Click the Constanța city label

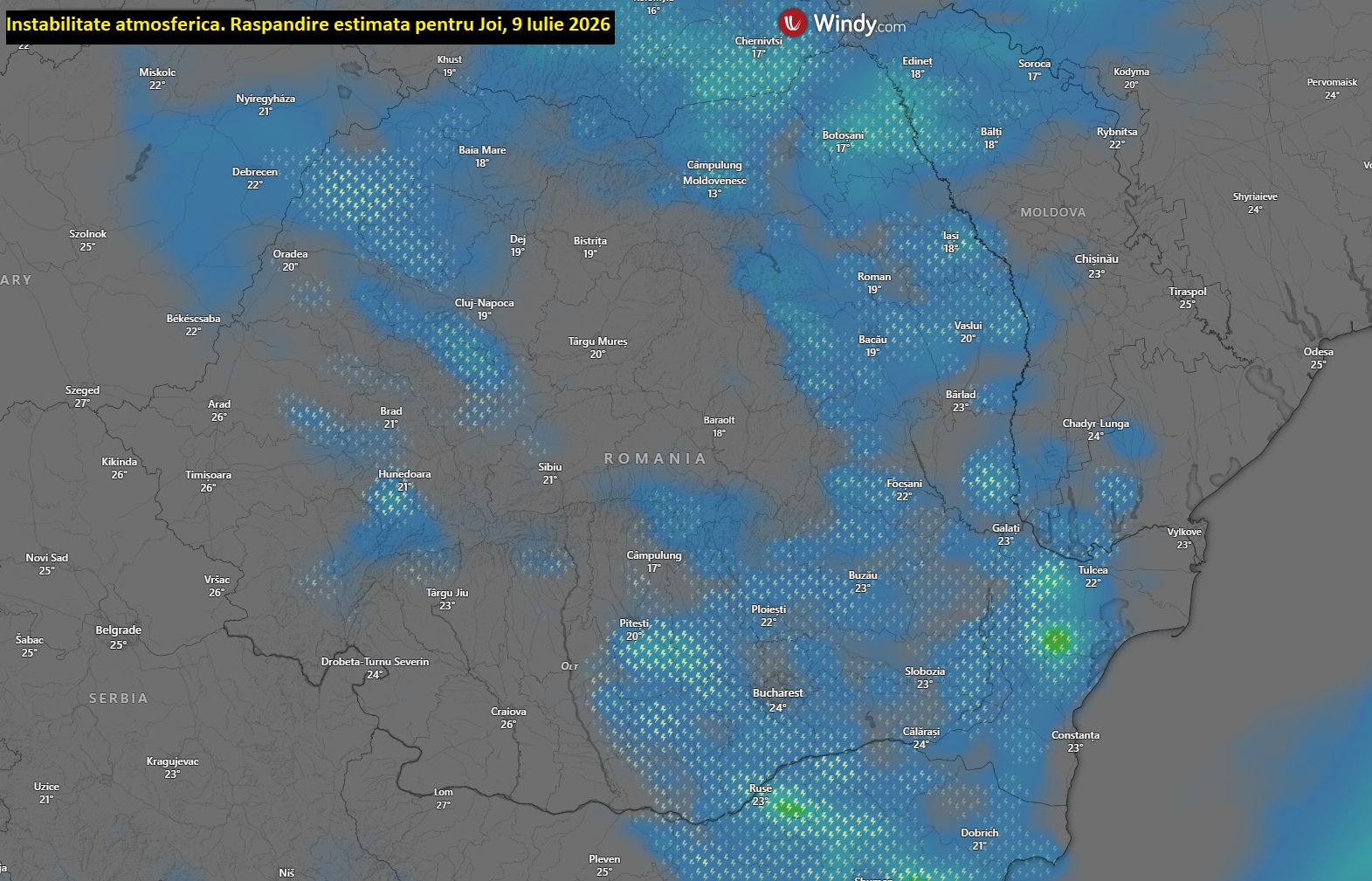click(x=1075, y=735)
